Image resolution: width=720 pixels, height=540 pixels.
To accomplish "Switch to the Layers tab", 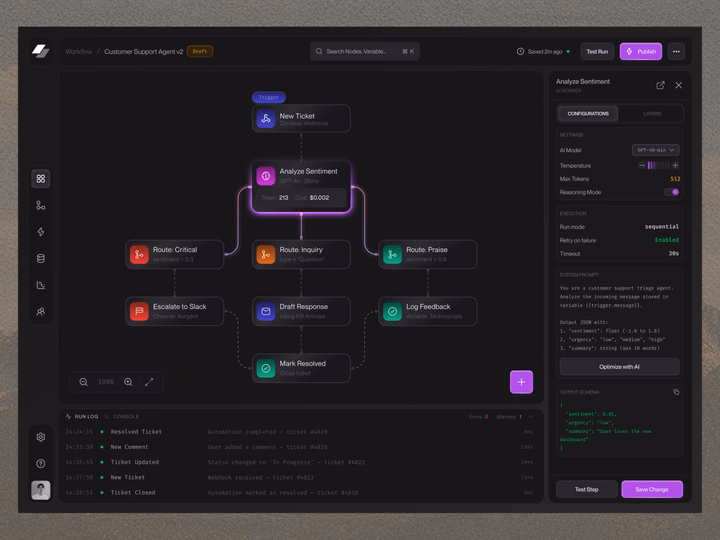I will pos(652,113).
